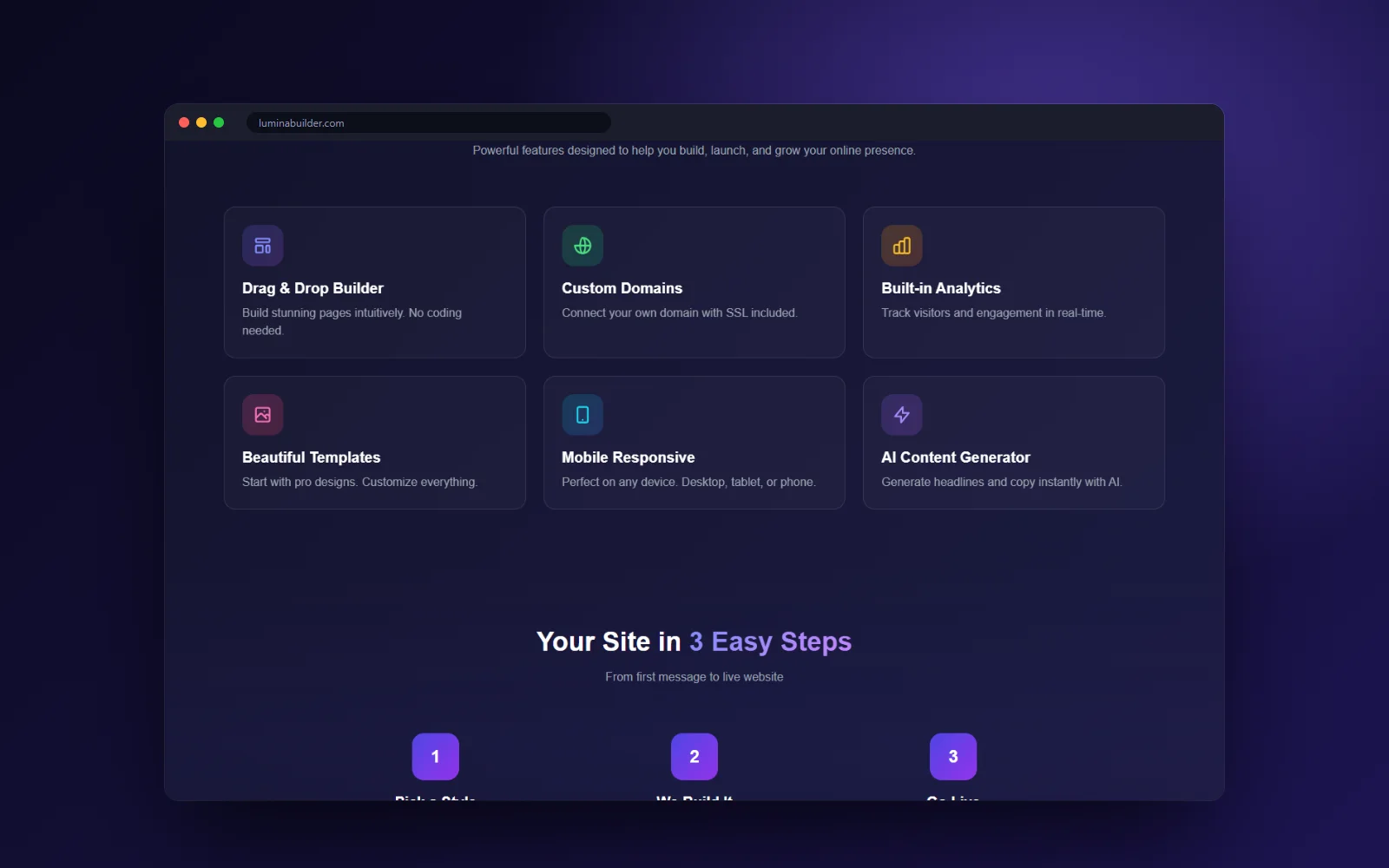The height and width of the screenshot is (868, 1389).
Task: Click the red close window dot
Action: point(184,122)
